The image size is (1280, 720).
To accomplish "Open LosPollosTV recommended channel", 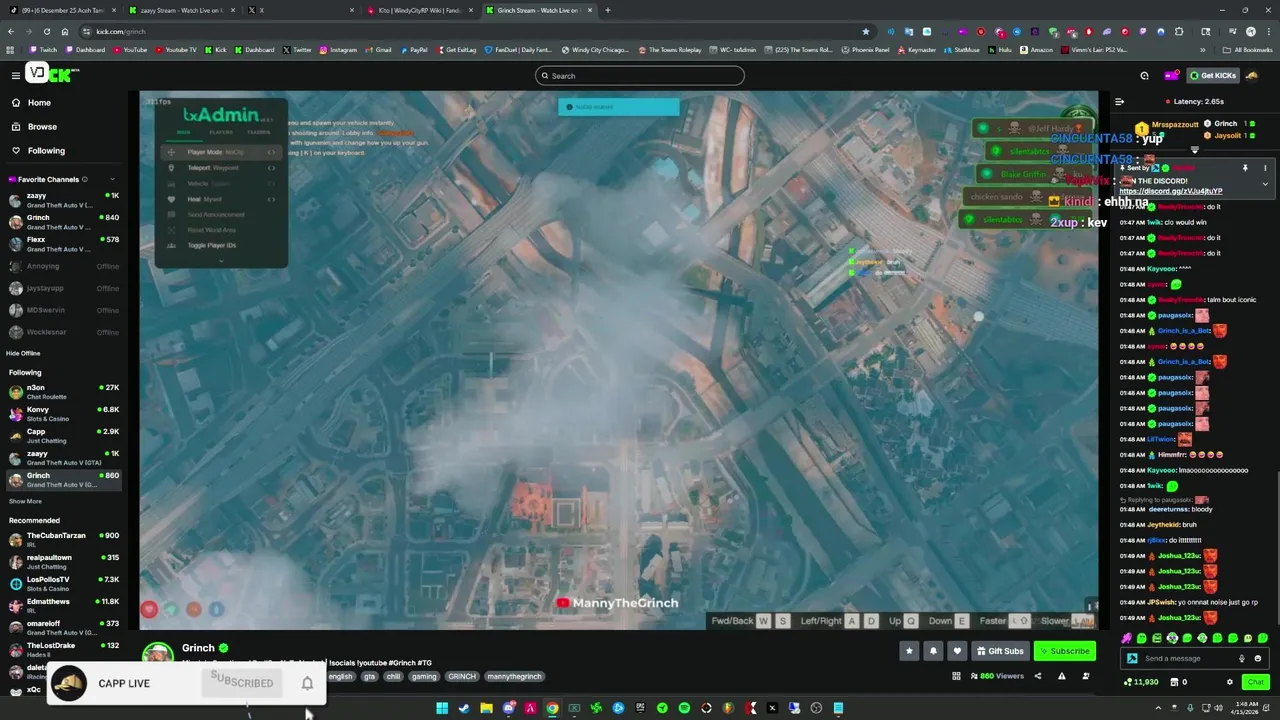I will coord(64,584).
